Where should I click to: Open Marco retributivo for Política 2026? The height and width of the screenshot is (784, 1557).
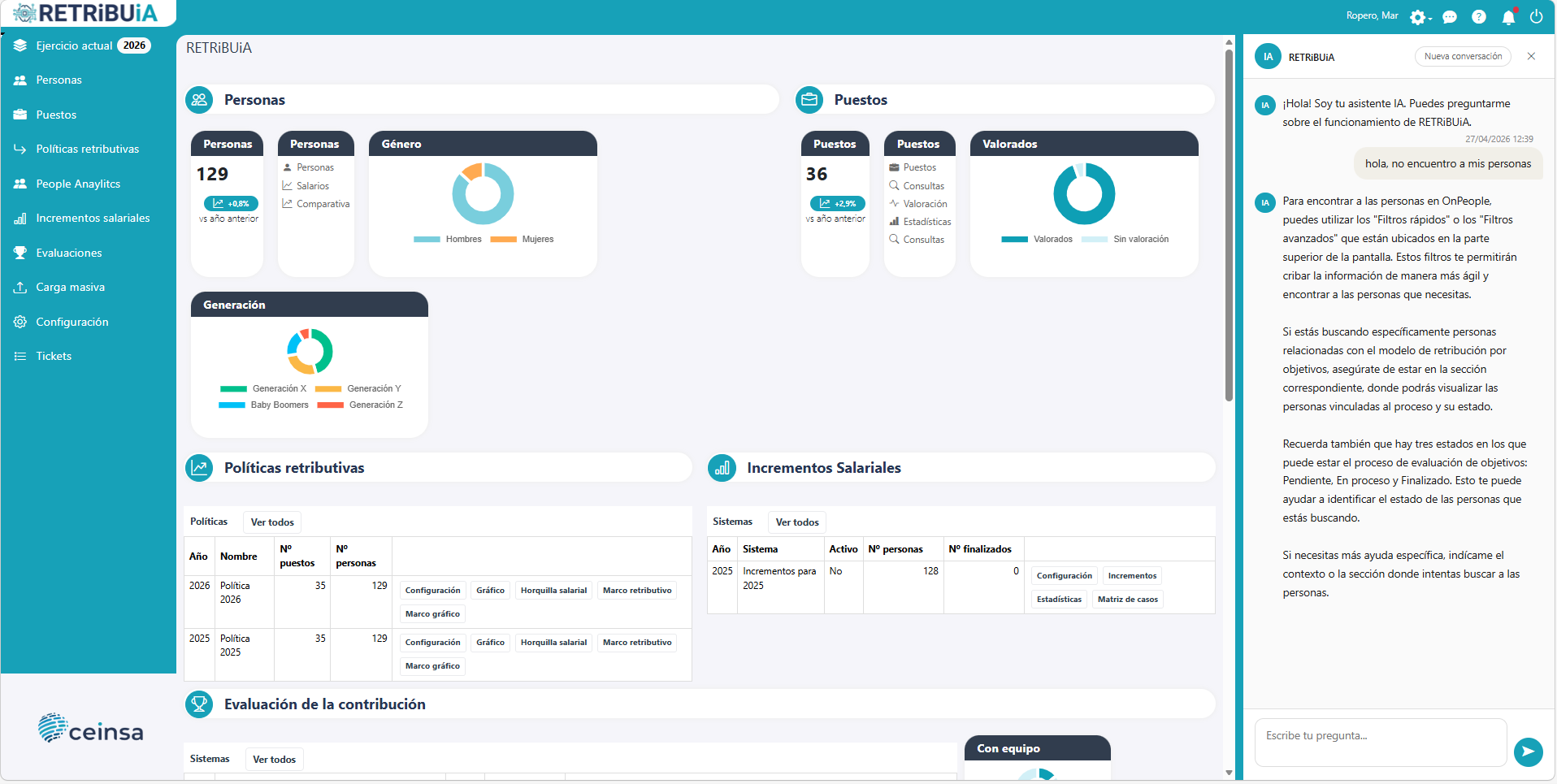click(x=637, y=591)
